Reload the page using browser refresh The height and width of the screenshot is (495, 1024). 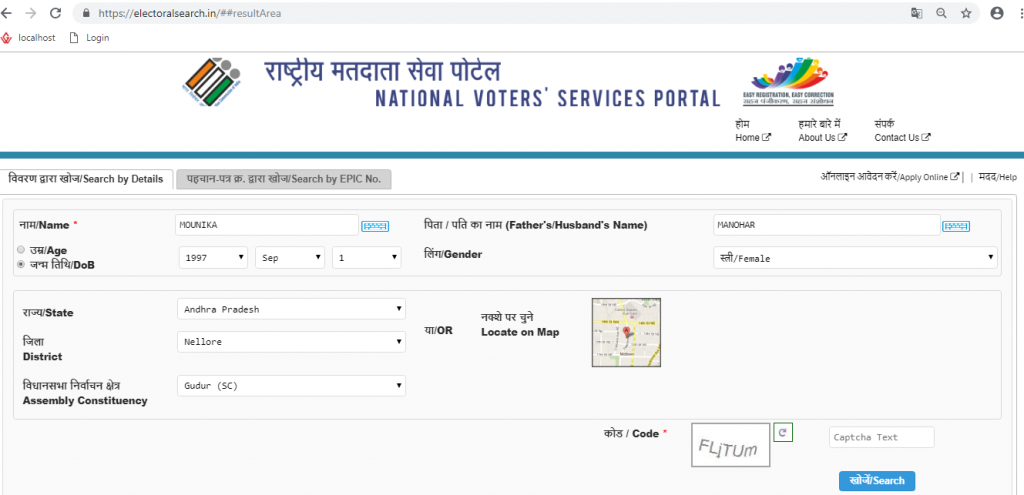click(56, 12)
